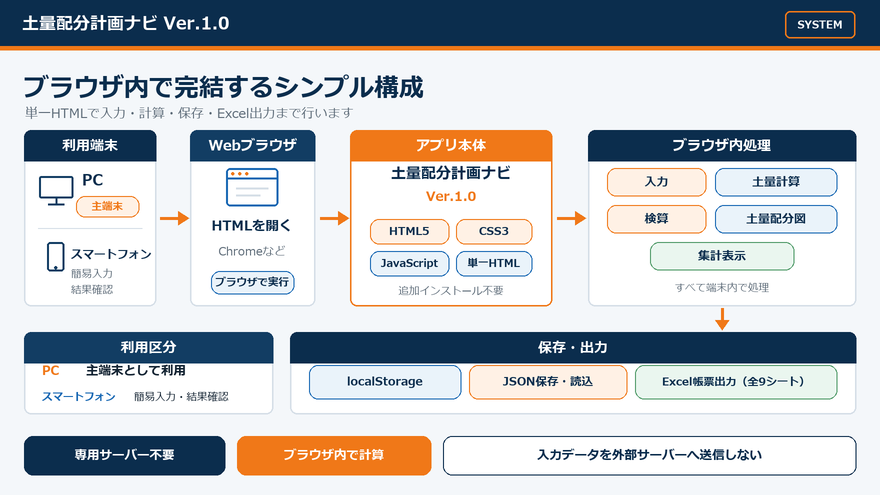This screenshot has height=495, width=880.
Task: Click the アプリ本体 orange header
Action: [x=451, y=146]
